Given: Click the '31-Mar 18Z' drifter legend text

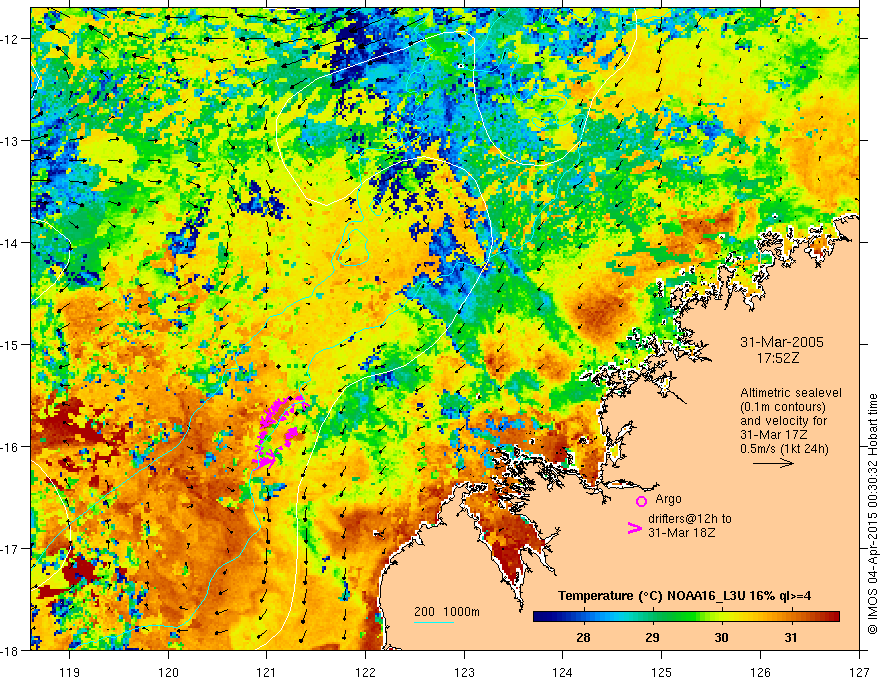Looking at the screenshot, I should 681,532.
